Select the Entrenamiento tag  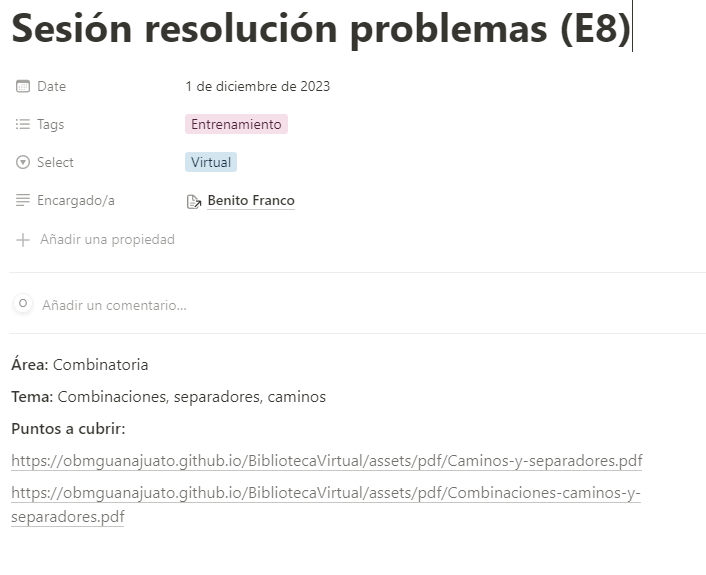click(236, 124)
